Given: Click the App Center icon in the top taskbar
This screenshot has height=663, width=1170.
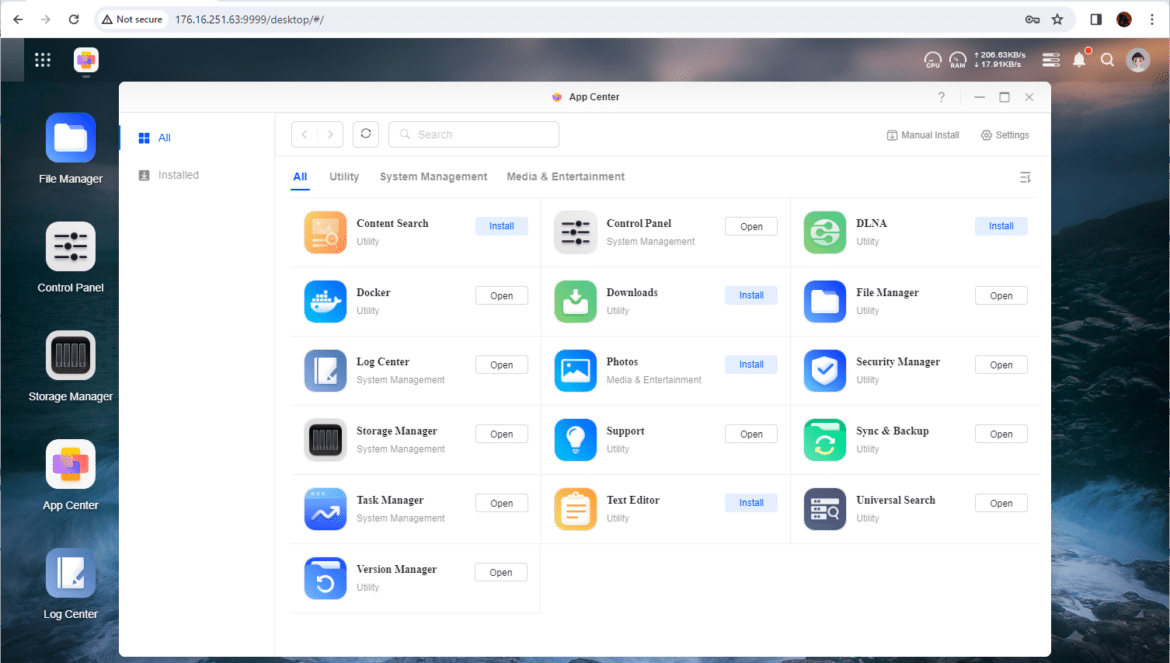Looking at the screenshot, I should pyautogui.click(x=87, y=60).
